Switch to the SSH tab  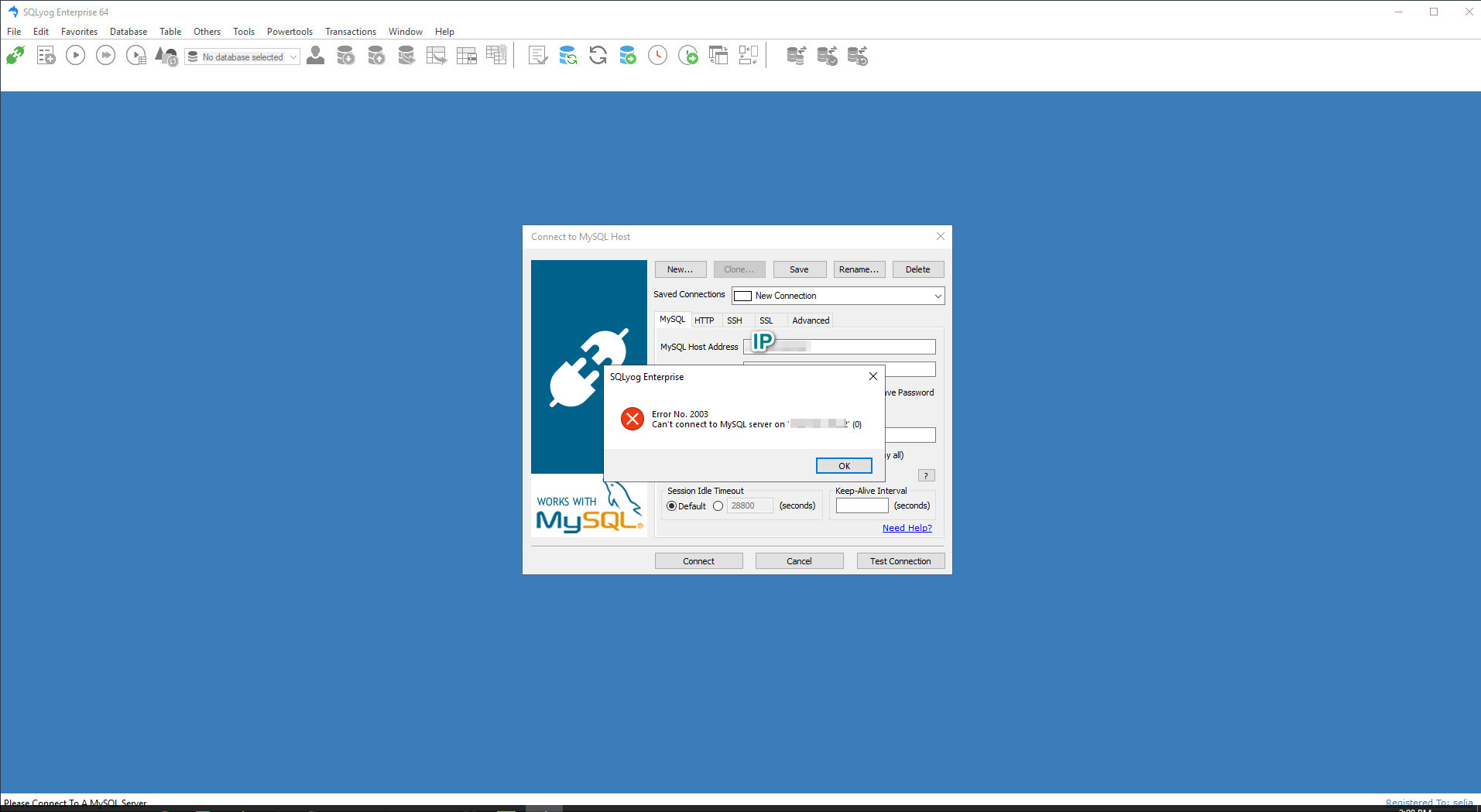[x=734, y=320]
